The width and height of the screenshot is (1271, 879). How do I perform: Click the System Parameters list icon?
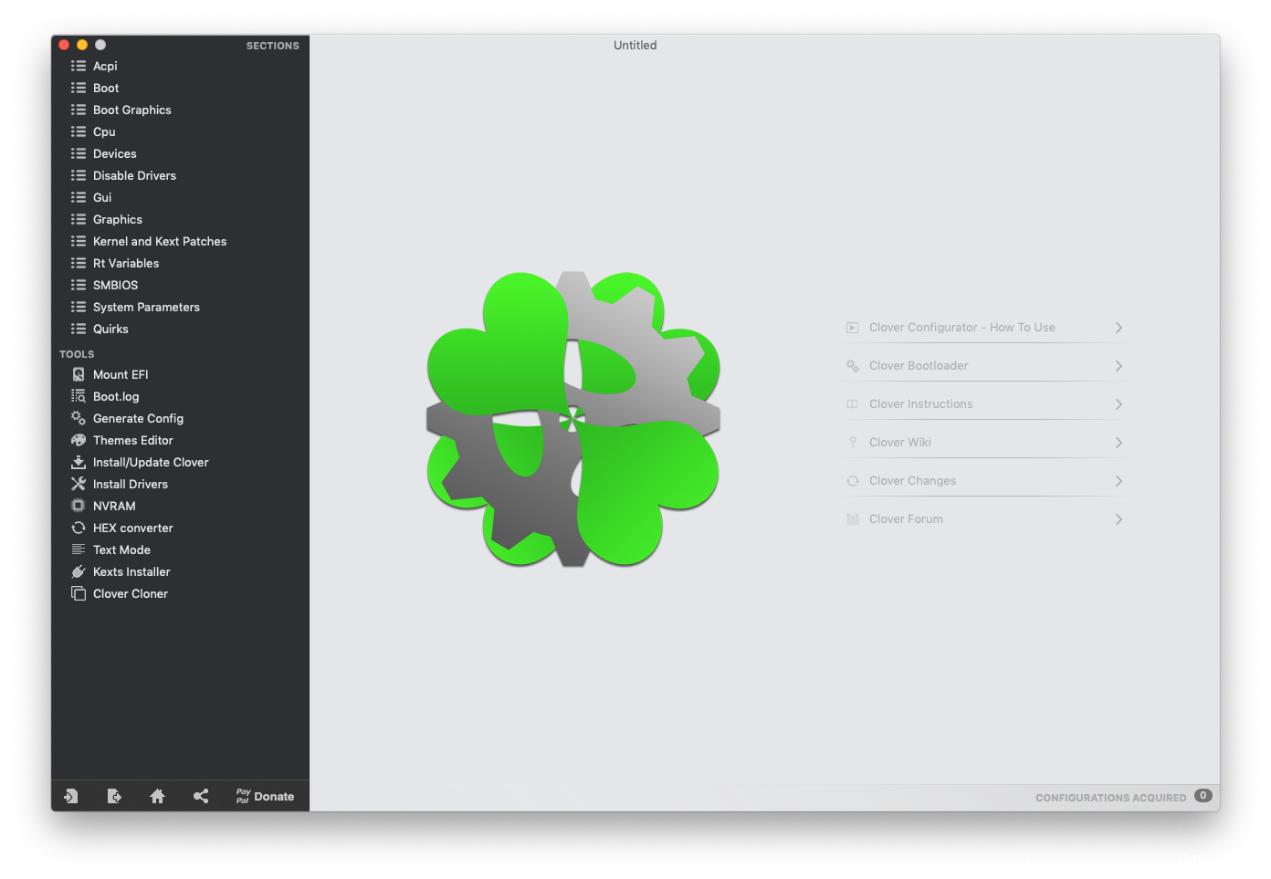point(78,308)
